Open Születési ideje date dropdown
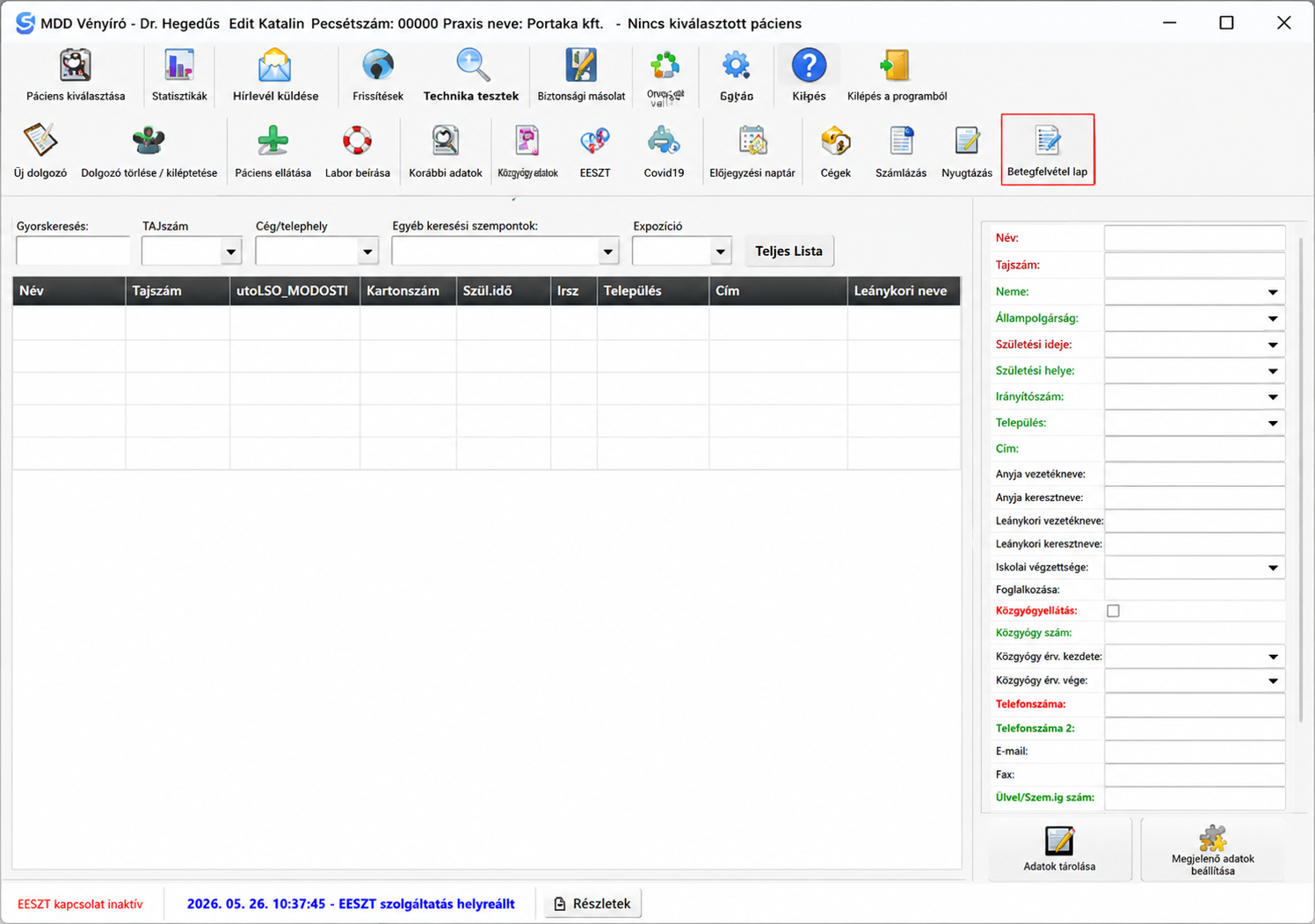Image resolution: width=1315 pixels, height=924 pixels. pos(1273,345)
